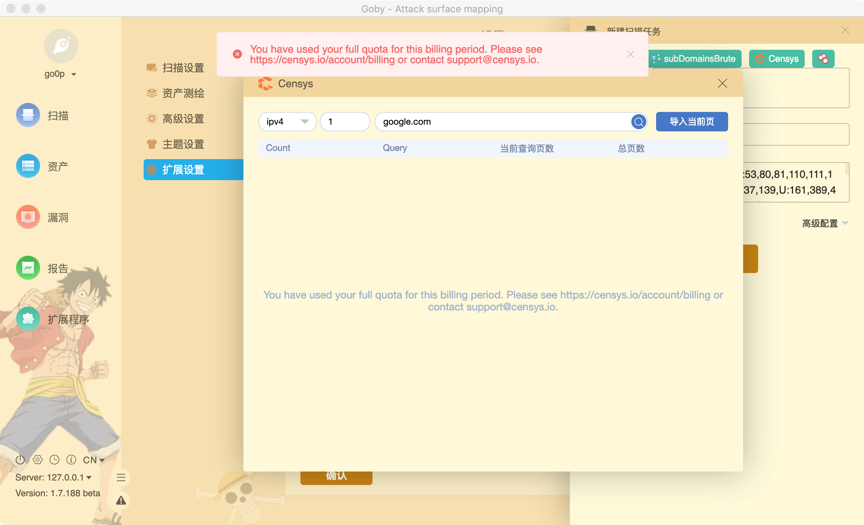Click the ports list text field
864x525 pixels.
click(796, 182)
